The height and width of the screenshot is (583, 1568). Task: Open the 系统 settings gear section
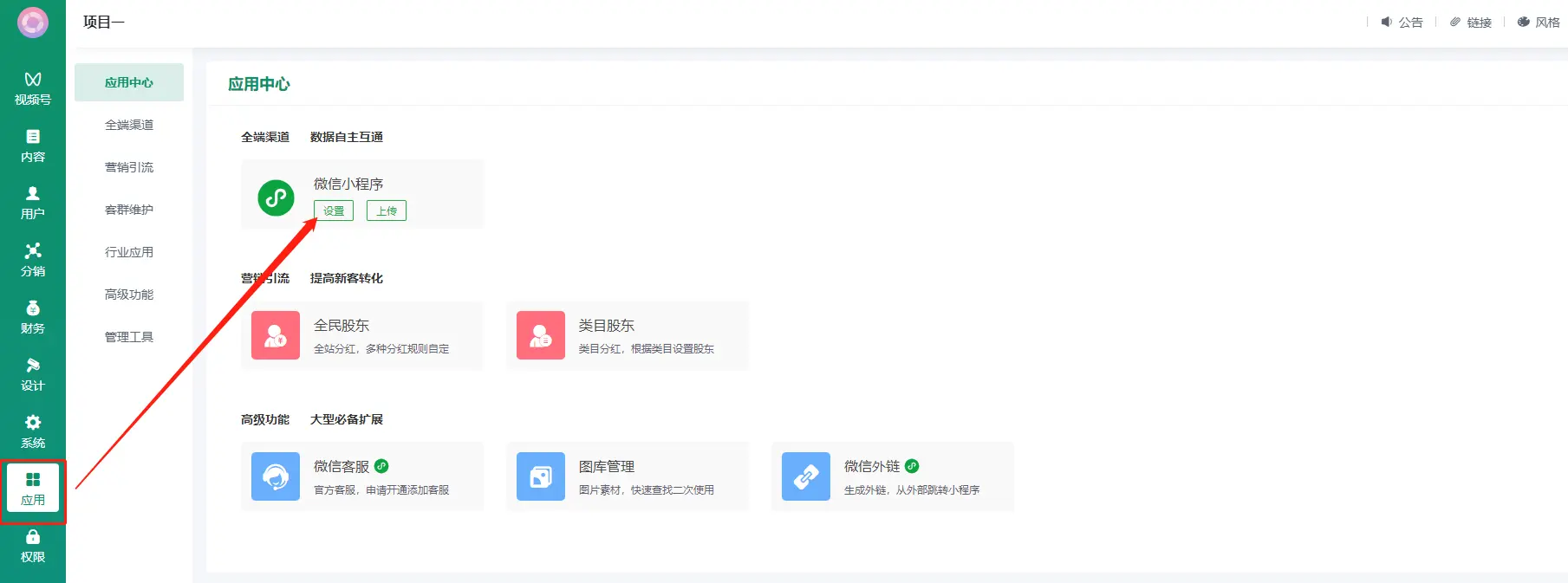click(33, 431)
